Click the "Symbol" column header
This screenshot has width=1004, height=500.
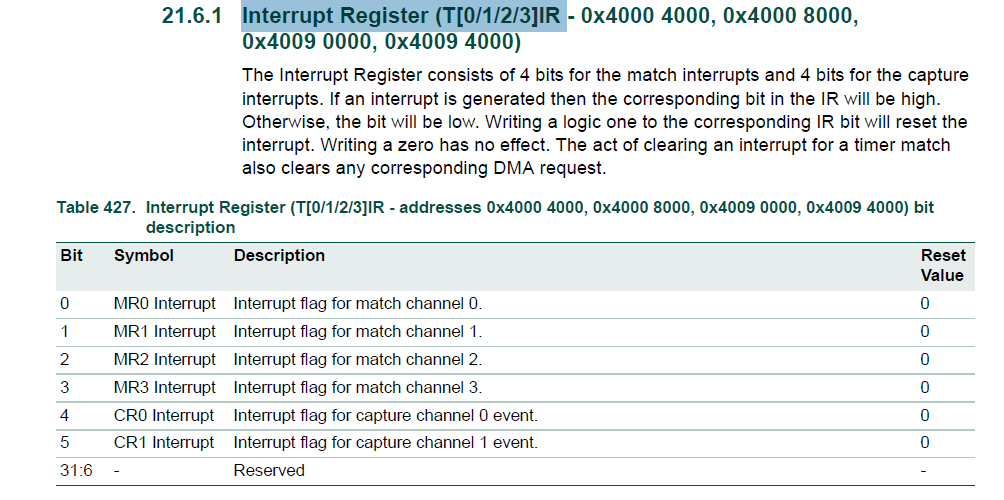coord(144,256)
